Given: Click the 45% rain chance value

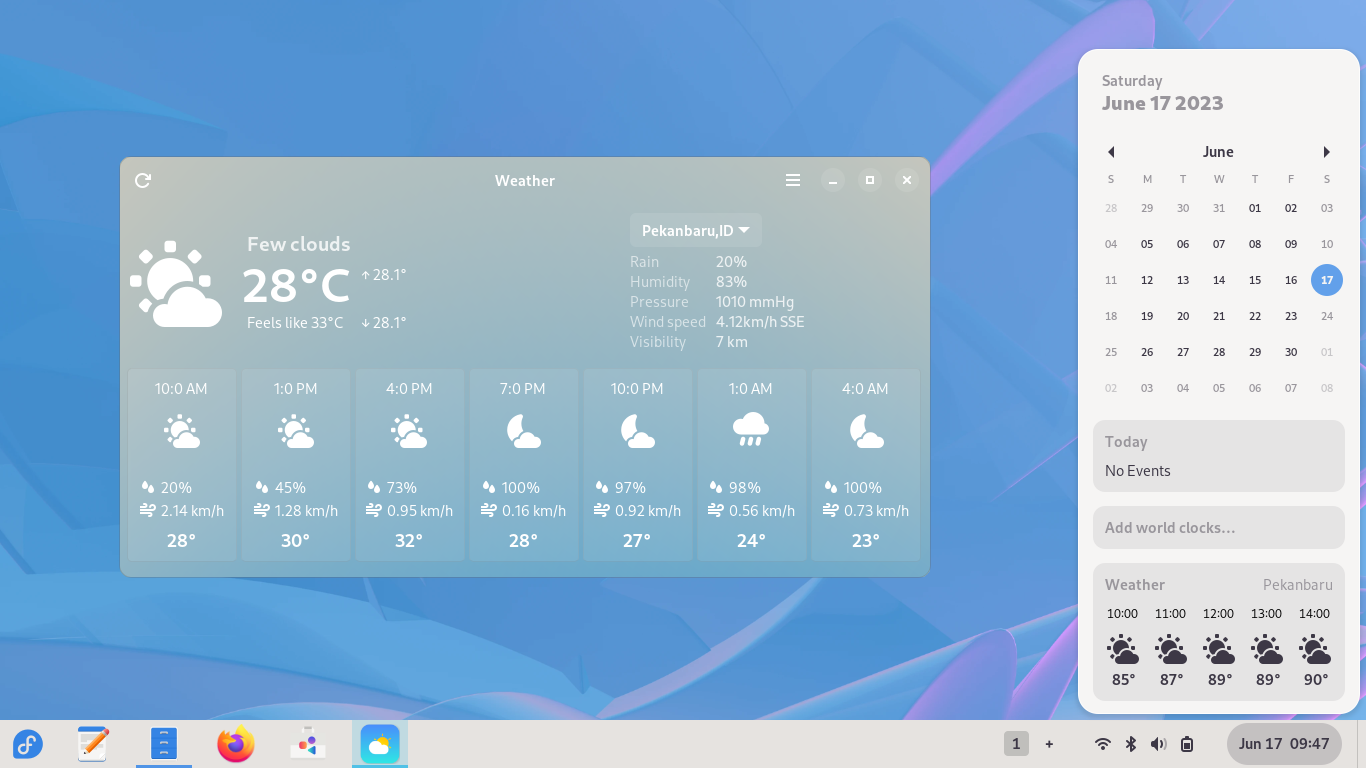Looking at the screenshot, I should point(290,488).
